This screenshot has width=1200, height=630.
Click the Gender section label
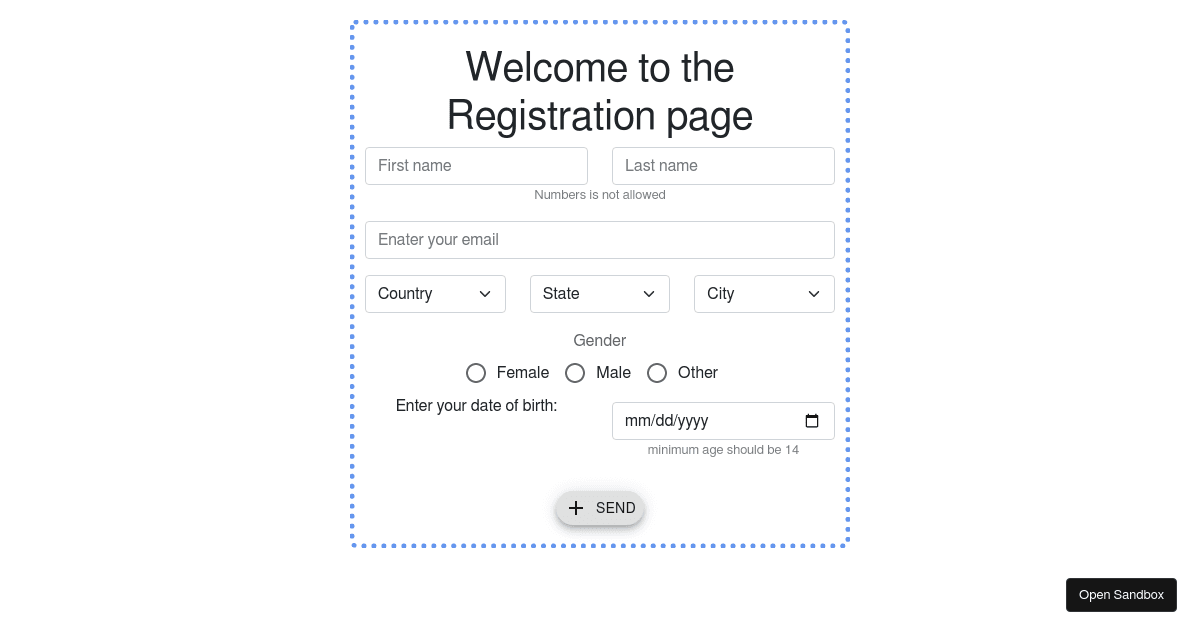tap(600, 341)
